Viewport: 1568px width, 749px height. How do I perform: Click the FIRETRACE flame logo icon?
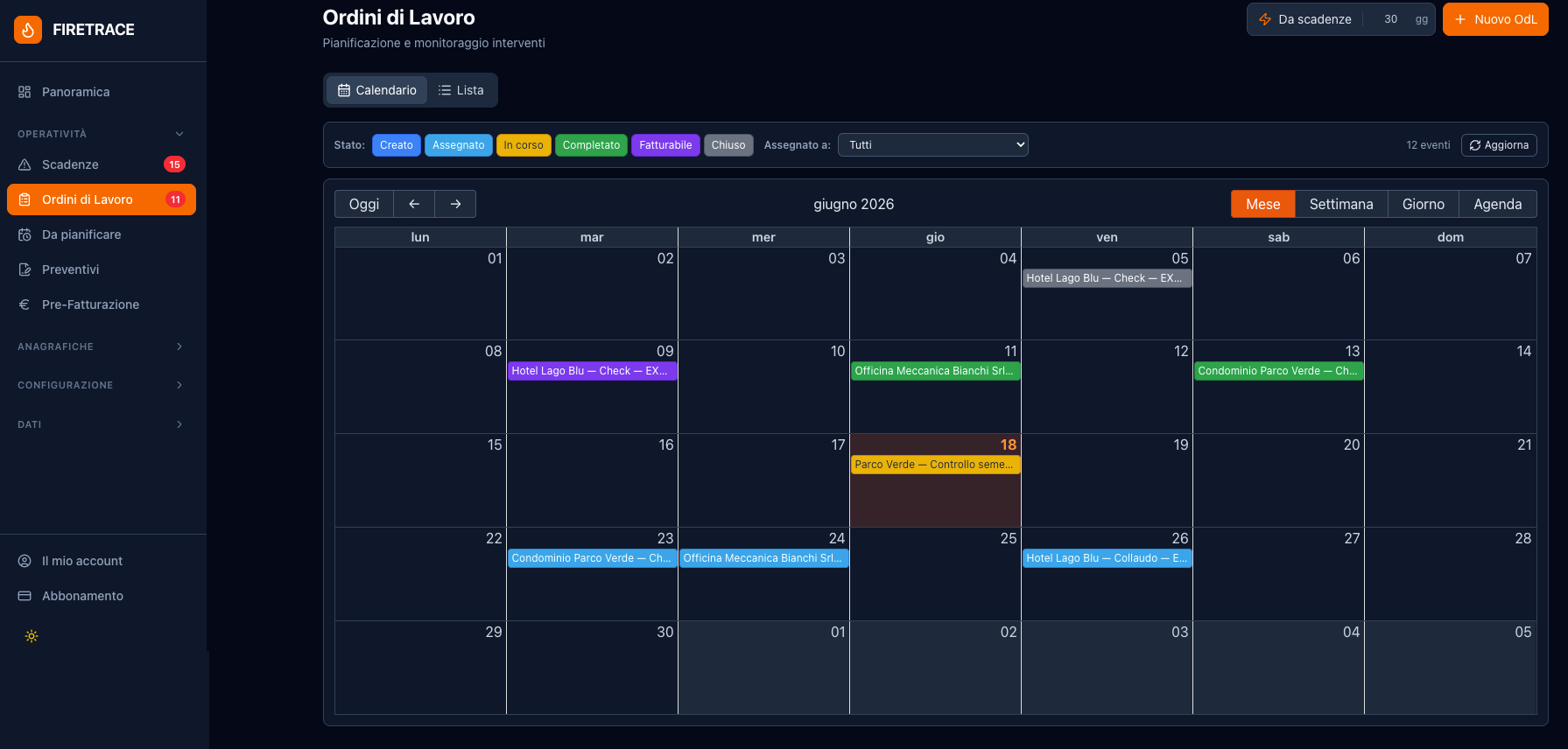click(x=28, y=30)
